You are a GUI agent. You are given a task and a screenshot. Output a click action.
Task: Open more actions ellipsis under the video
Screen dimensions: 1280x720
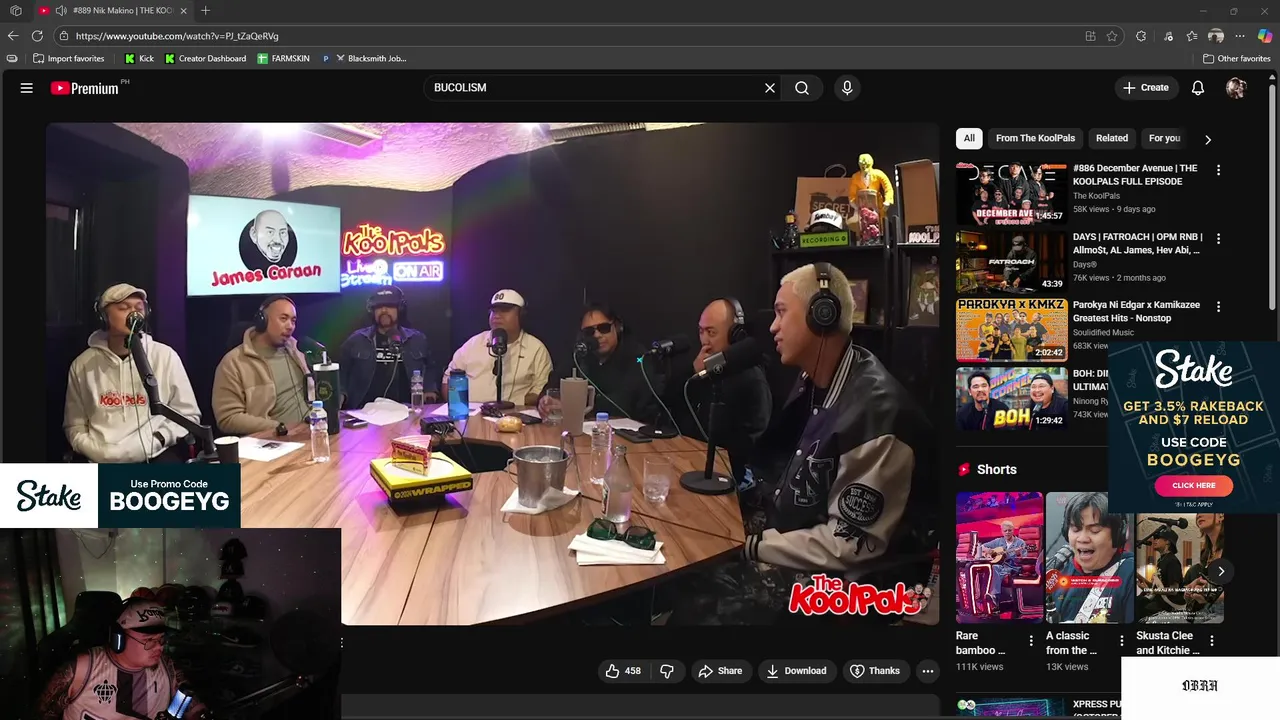point(928,671)
